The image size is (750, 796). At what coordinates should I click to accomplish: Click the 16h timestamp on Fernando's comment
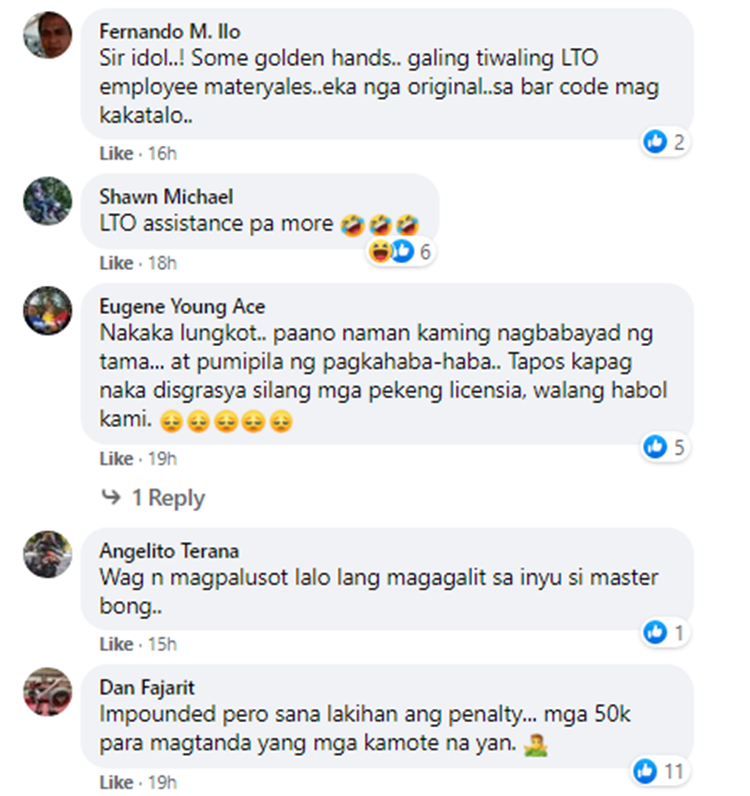(162, 153)
